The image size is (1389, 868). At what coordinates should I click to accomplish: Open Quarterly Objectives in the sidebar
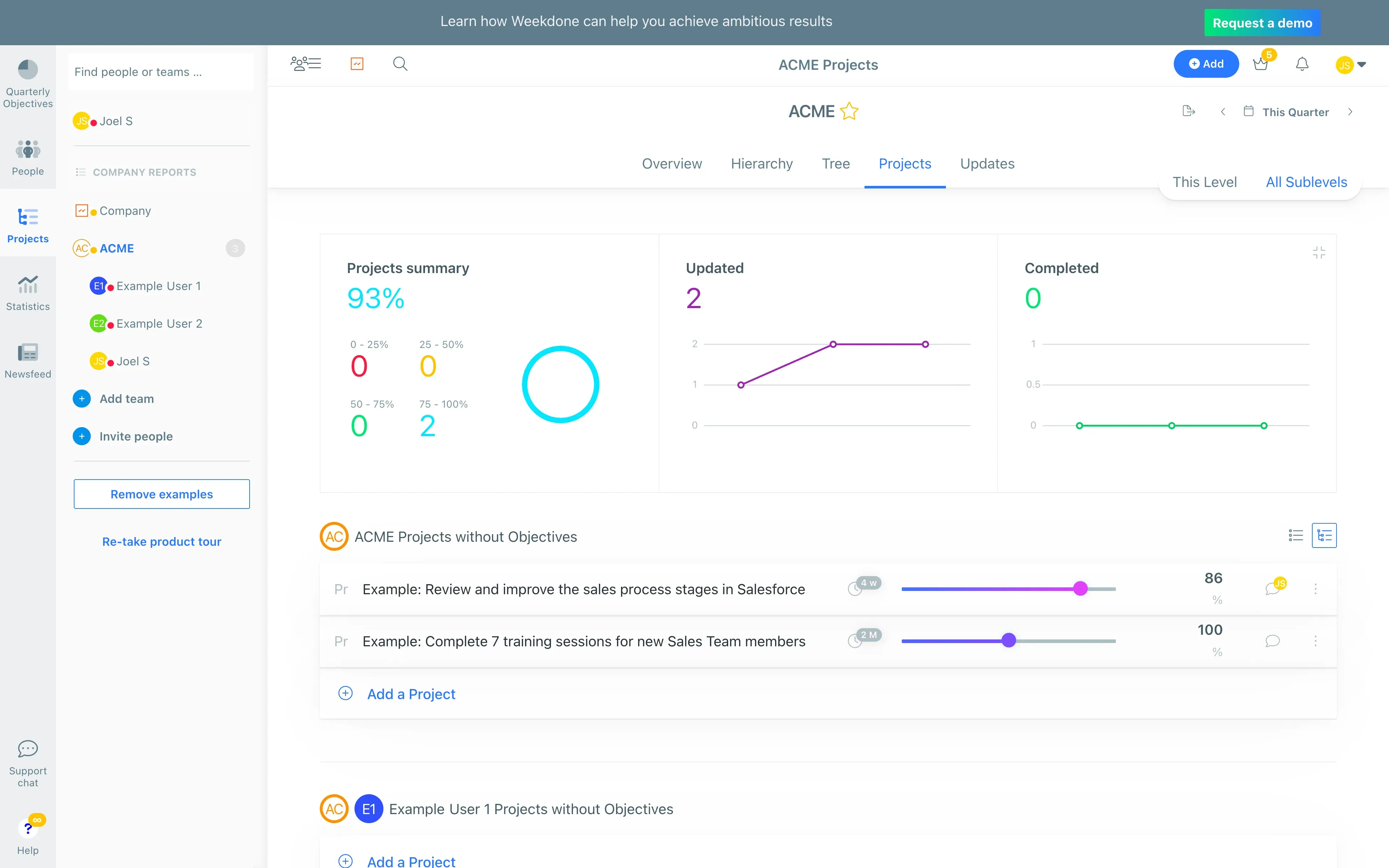[27, 84]
